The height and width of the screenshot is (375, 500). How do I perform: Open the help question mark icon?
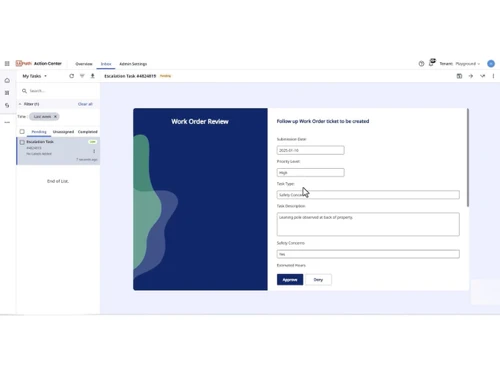coord(421,64)
